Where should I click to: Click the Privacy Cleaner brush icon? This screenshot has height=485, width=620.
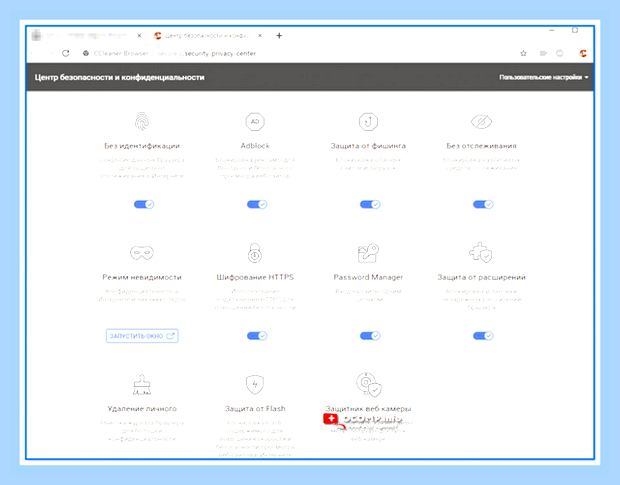point(142,384)
